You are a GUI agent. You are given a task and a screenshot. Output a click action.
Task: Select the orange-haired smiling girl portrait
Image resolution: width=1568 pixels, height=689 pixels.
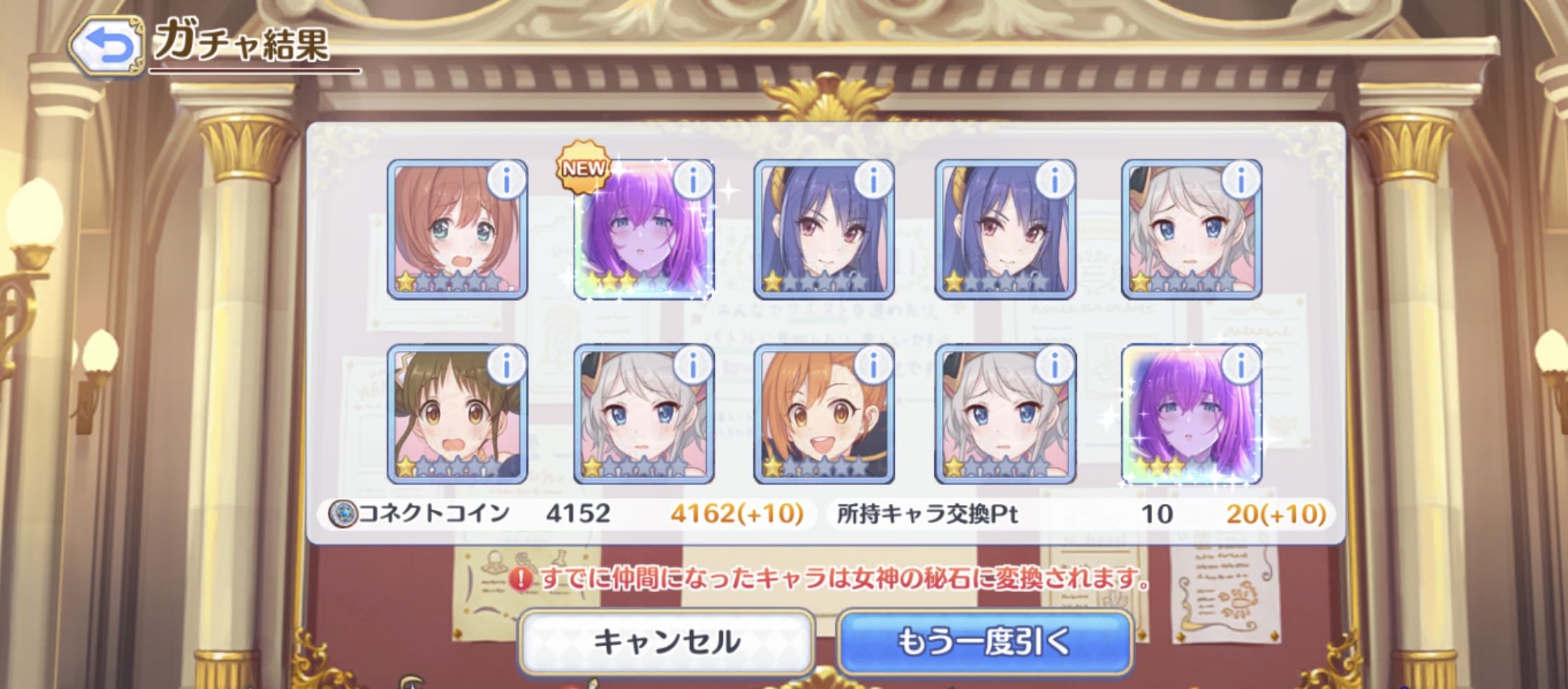coord(824,414)
